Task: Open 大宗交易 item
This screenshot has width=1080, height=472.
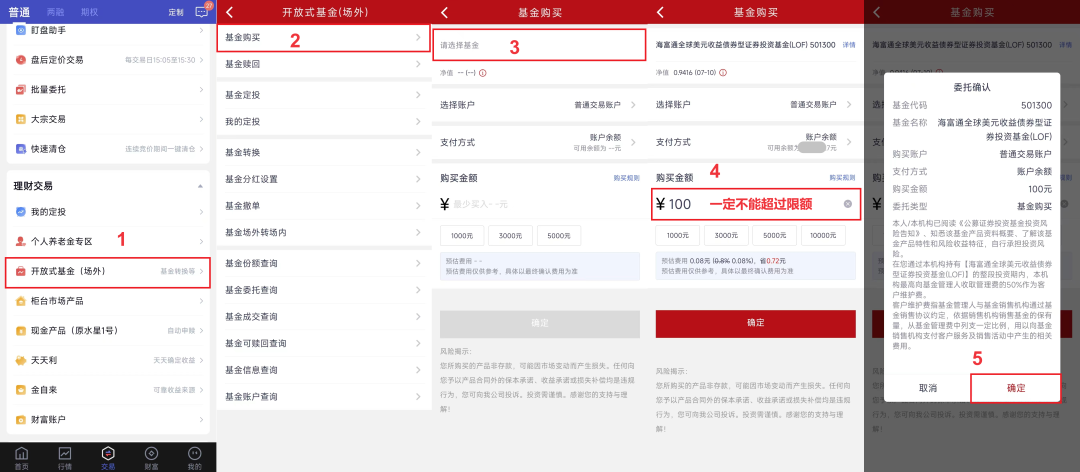Action: pyautogui.click(x=108, y=119)
